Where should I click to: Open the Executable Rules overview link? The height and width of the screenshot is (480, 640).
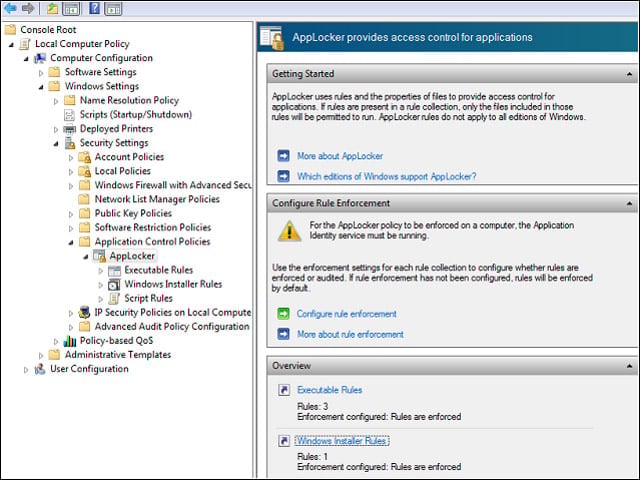pos(329,390)
